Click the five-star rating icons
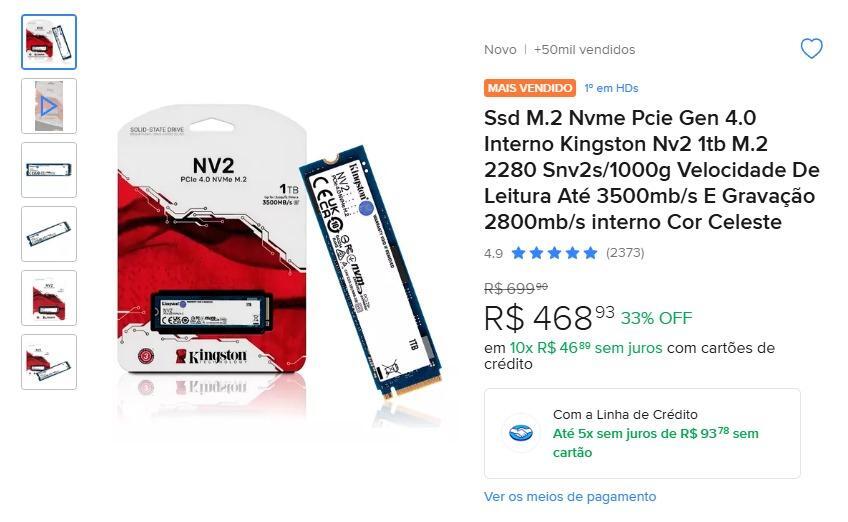 tap(554, 253)
